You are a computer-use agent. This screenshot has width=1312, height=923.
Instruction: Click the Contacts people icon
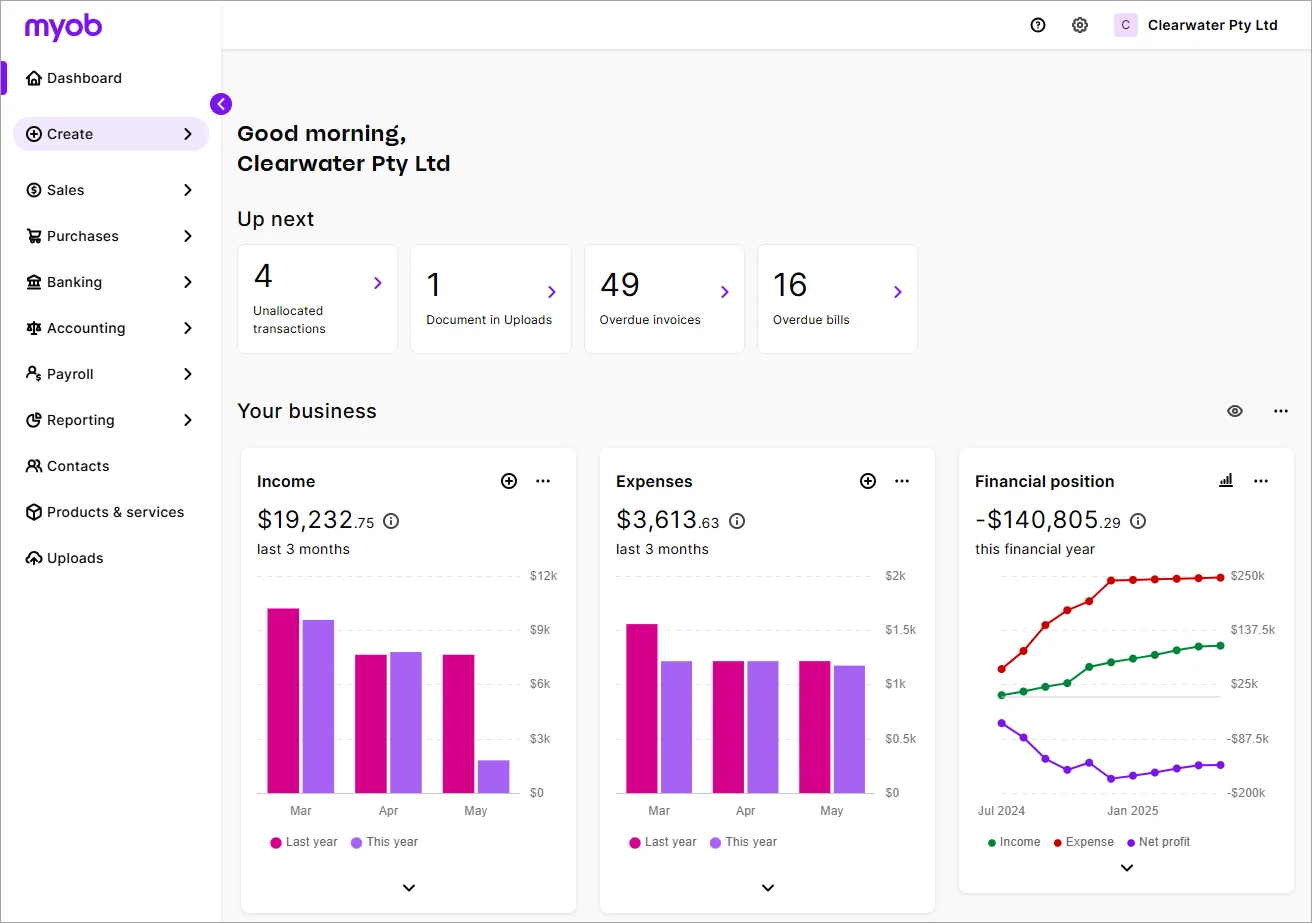pos(34,466)
